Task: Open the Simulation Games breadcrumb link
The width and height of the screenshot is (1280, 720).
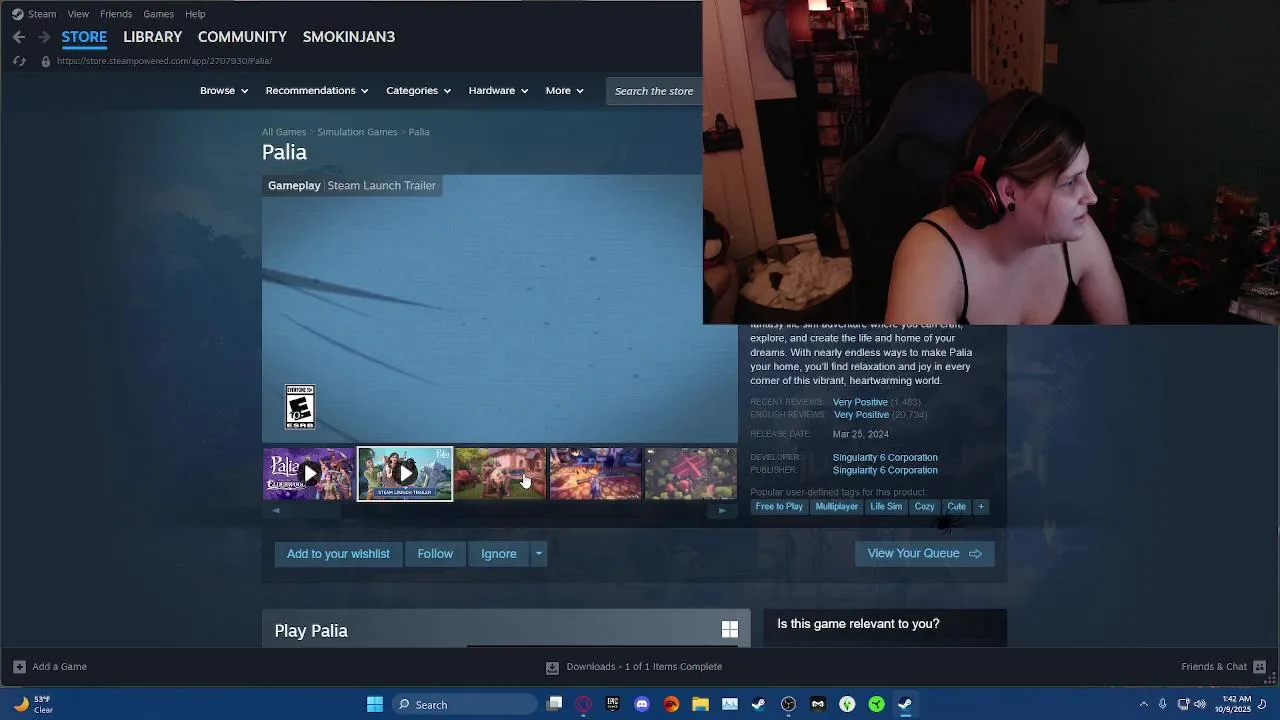Action: point(357,132)
